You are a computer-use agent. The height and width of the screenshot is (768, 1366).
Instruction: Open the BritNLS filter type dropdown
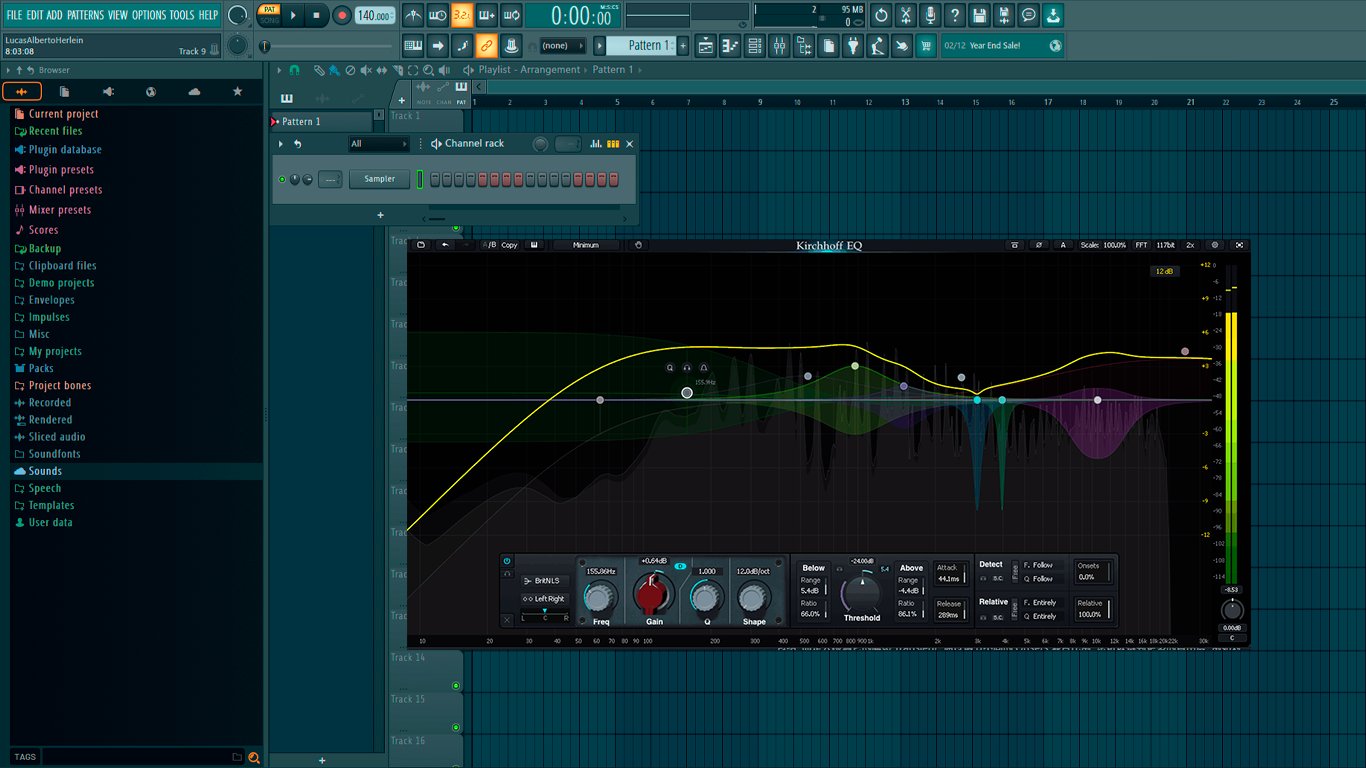click(x=546, y=581)
